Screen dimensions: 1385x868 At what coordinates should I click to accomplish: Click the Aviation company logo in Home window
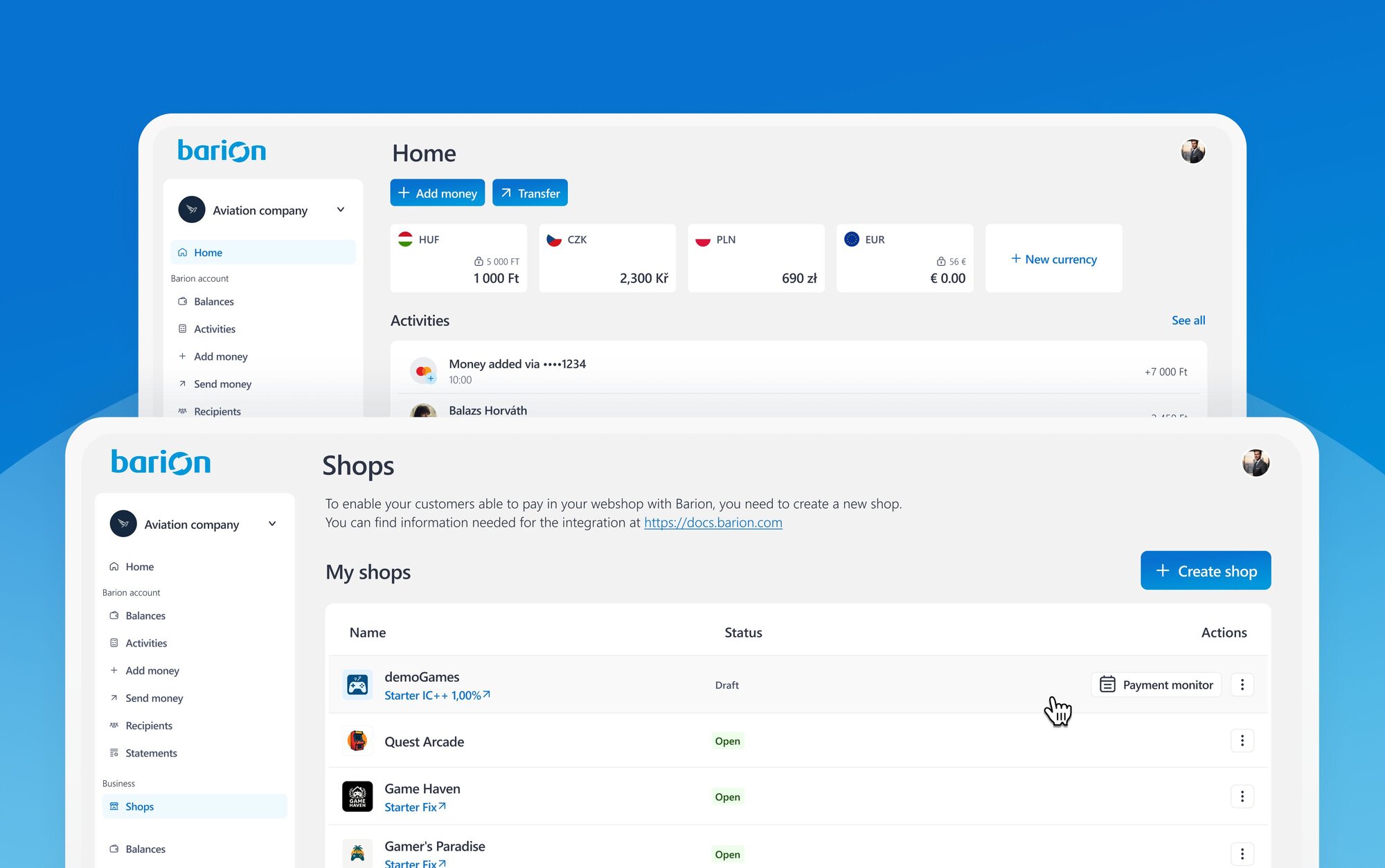[x=192, y=210]
